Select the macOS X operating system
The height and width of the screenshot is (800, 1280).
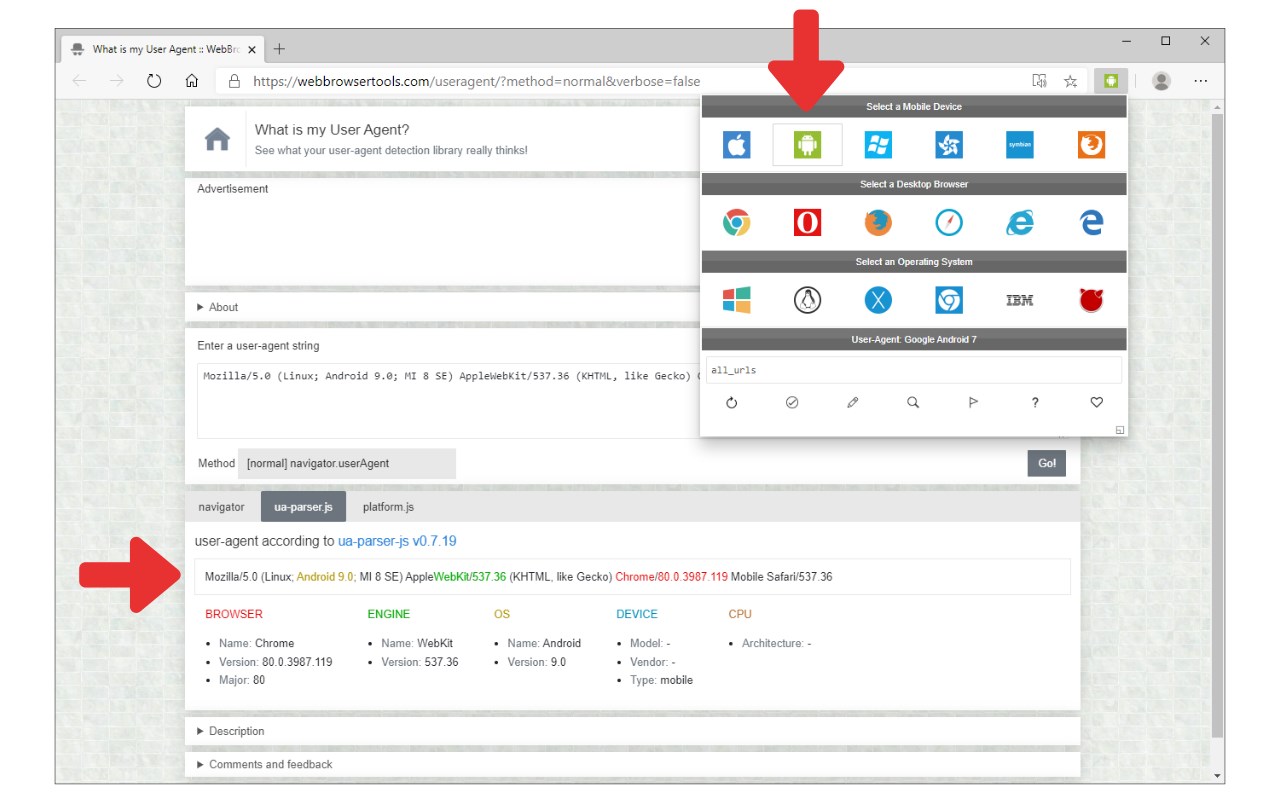(878, 300)
